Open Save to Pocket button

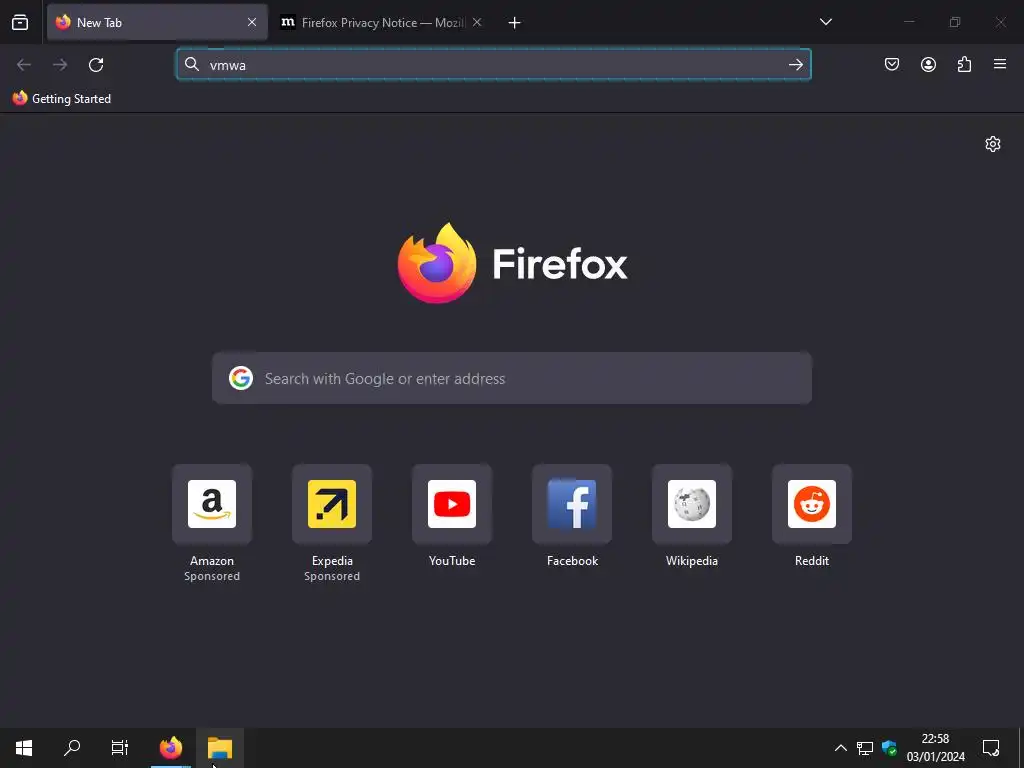click(x=892, y=64)
